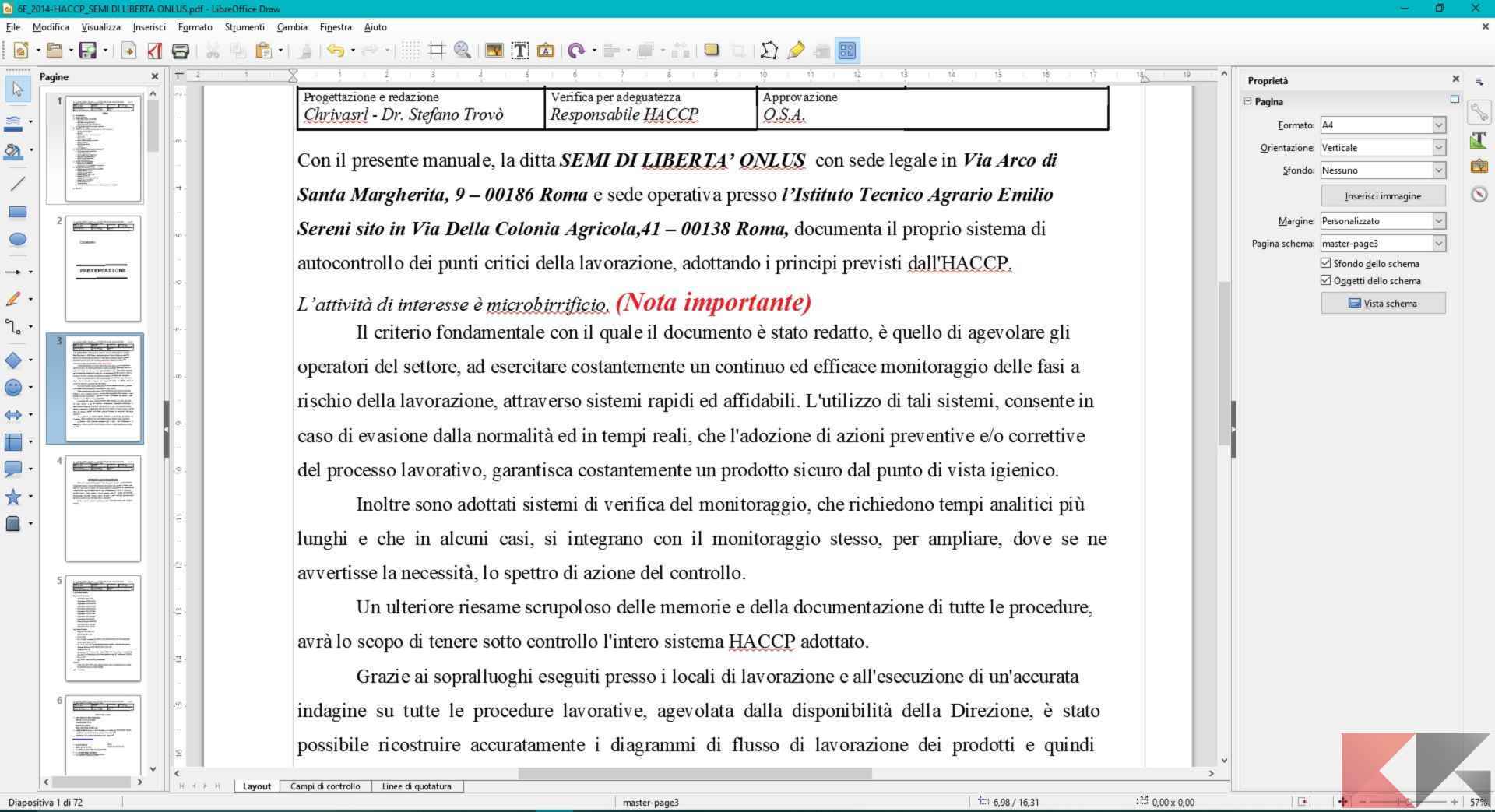Select page 1 thumbnail in Pagine

pos(103,149)
